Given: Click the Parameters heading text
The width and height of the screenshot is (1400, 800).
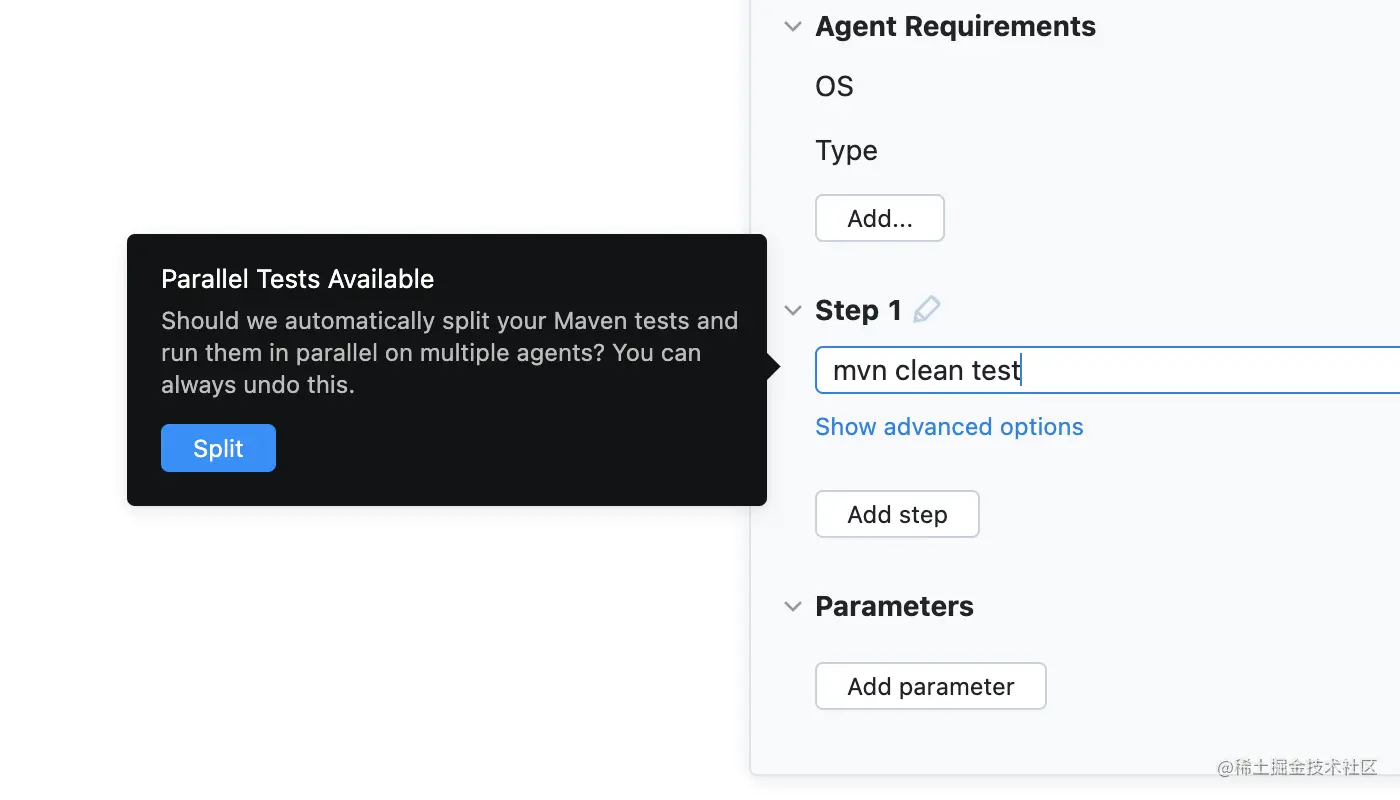Looking at the screenshot, I should point(894,607).
